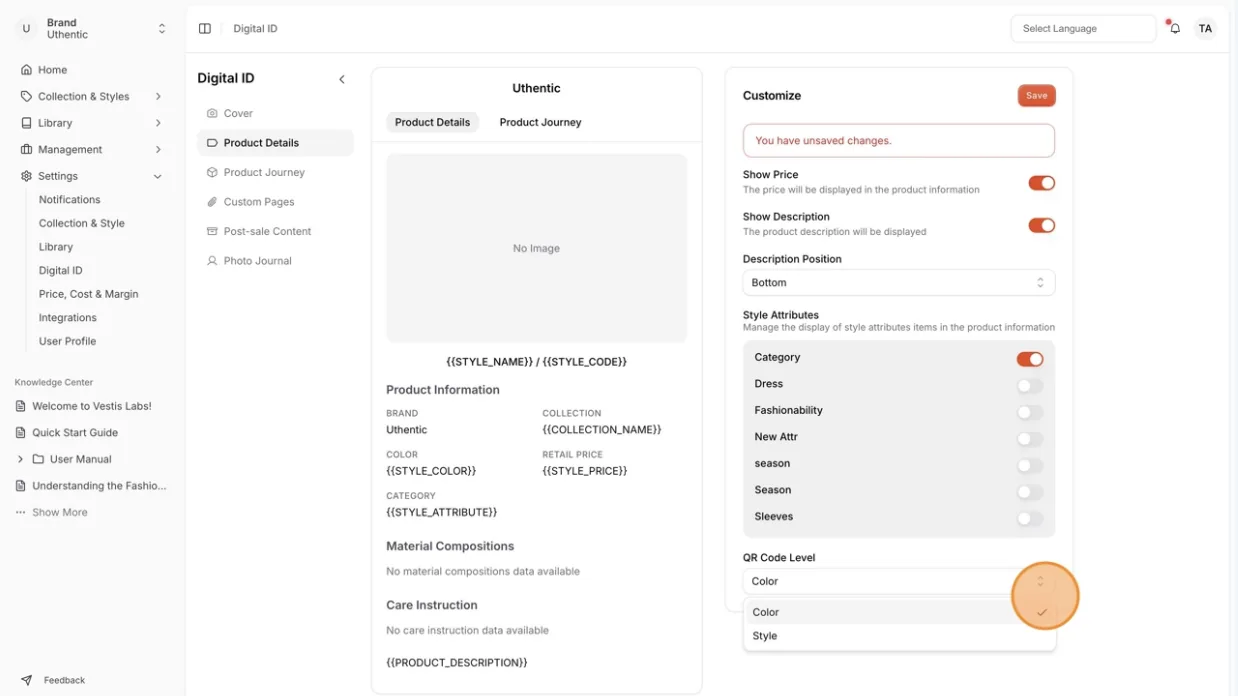Choose Color in the QR Code Level list
The height and width of the screenshot is (696, 1238).
pos(899,612)
